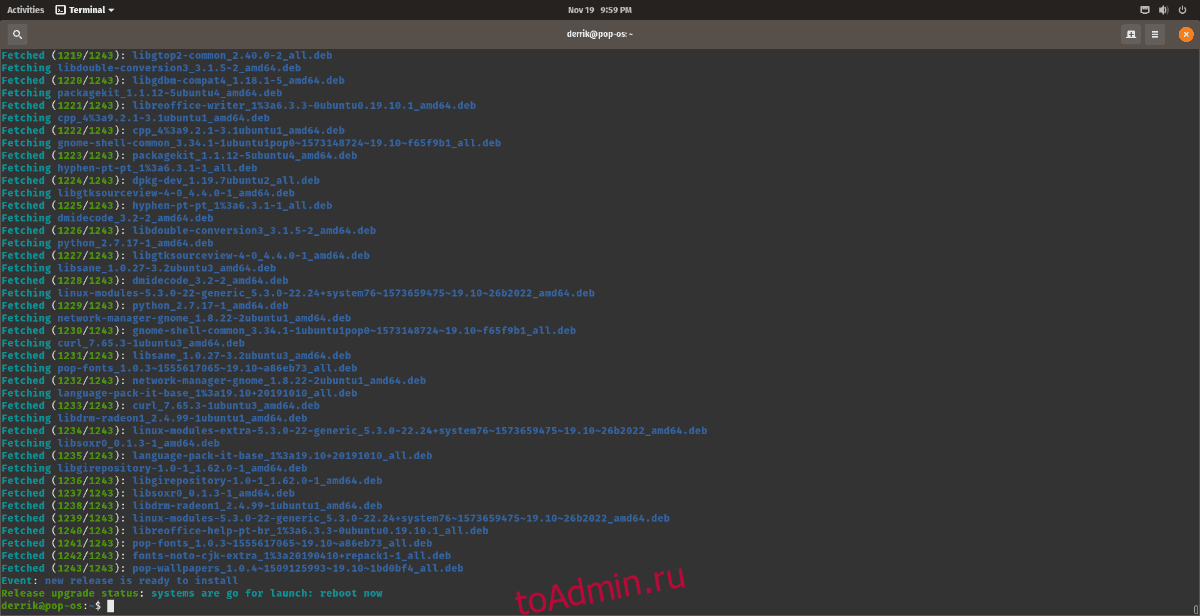
Task: Click the Fetched 1237/1243 libsoxr0 line
Action: tap(148, 493)
